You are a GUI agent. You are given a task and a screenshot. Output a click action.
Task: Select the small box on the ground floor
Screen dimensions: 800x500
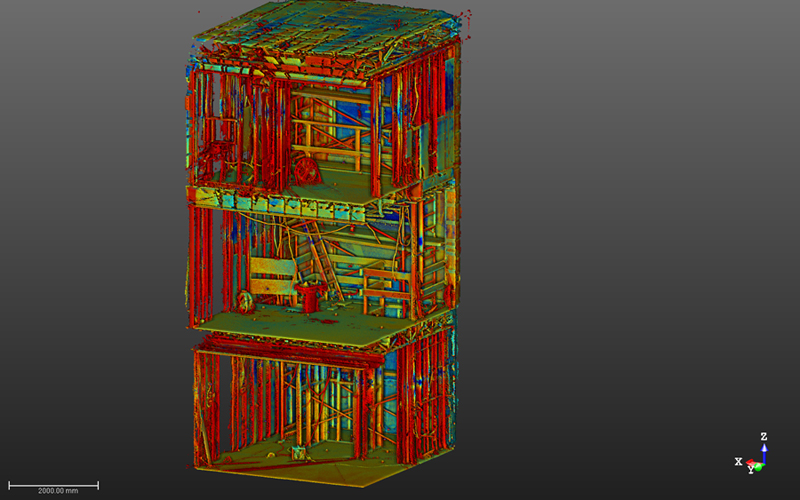point(298,454)
